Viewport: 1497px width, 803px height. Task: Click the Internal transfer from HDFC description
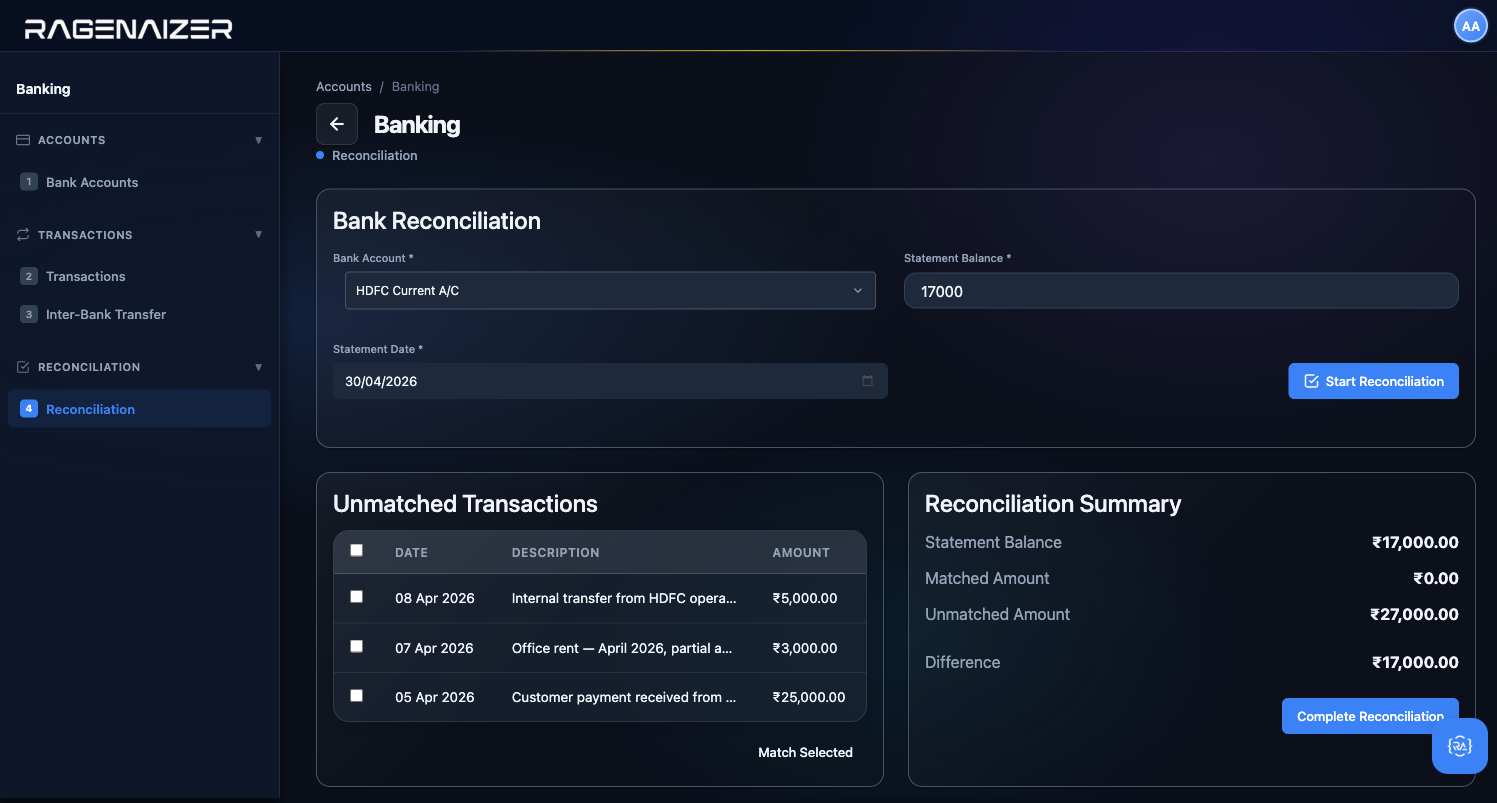[x=624, y=598]
